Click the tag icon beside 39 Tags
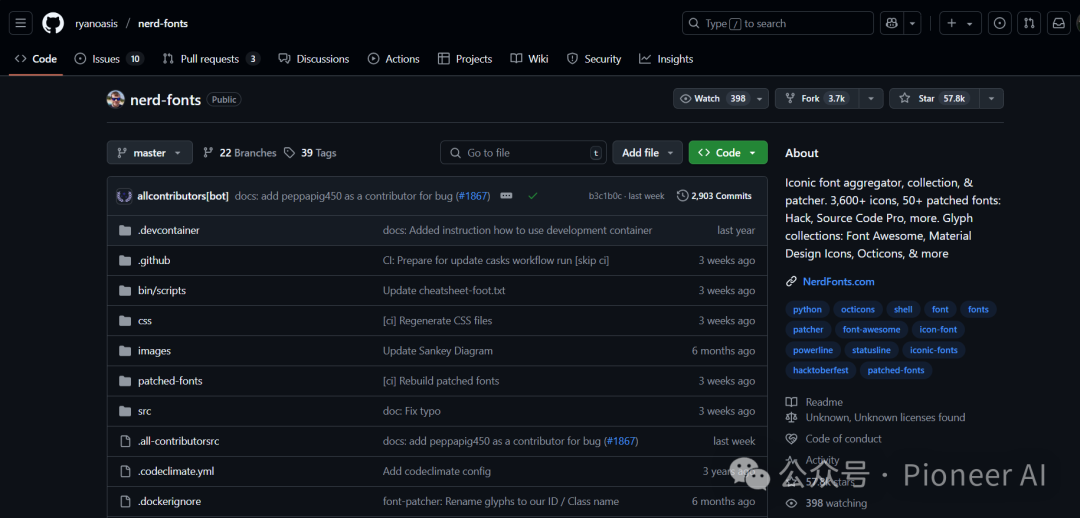1080x518 pixels. [x=289, y=153]
